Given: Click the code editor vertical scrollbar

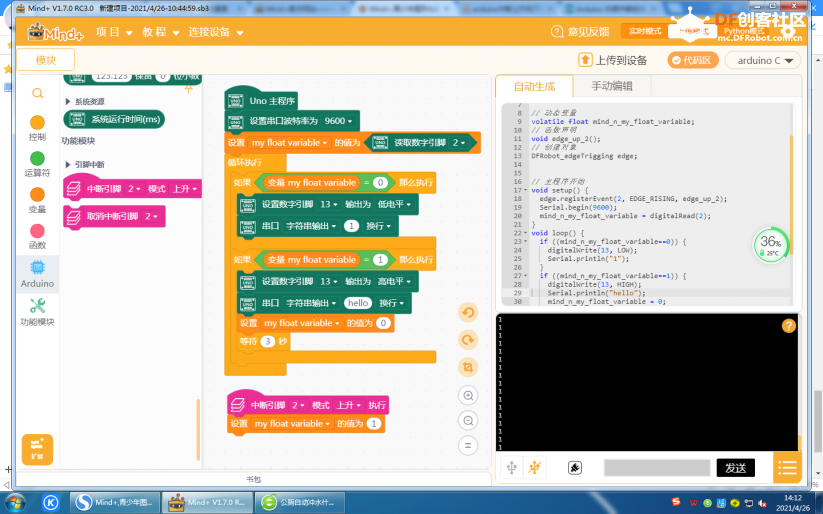Looking at the screenshot, I should pos(791,195).
